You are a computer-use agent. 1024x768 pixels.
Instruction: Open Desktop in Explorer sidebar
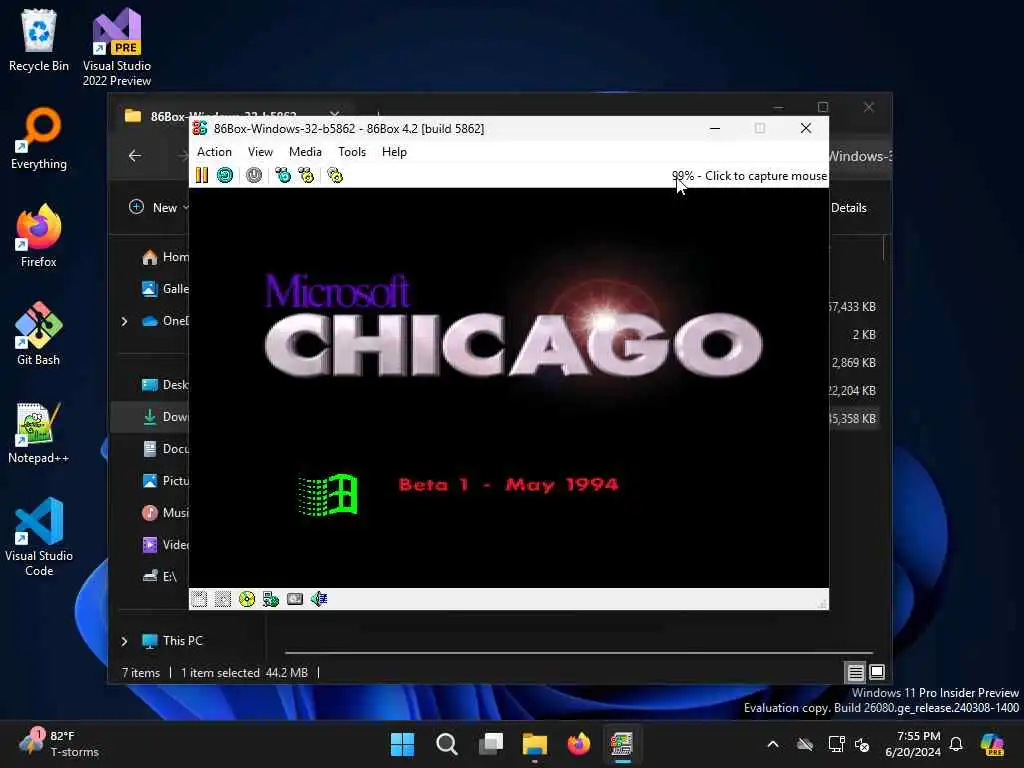[165, 385]
